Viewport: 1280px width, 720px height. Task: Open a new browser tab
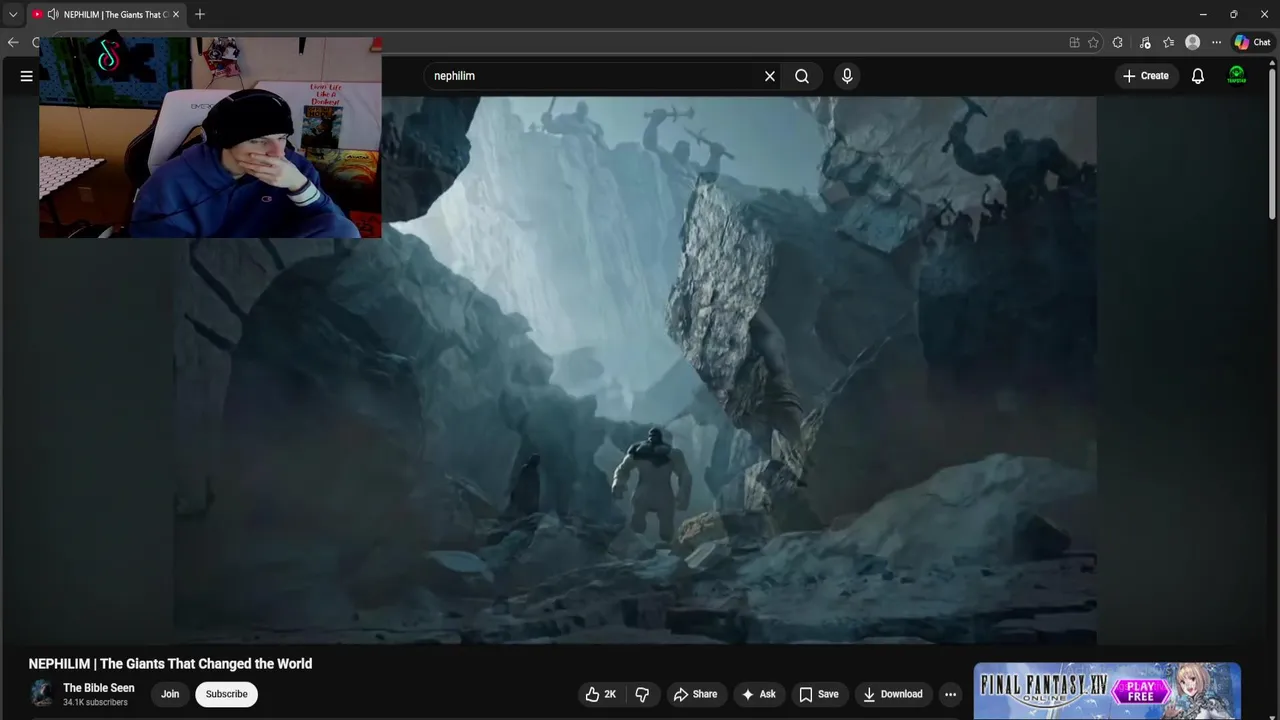(x=200, y=14)
